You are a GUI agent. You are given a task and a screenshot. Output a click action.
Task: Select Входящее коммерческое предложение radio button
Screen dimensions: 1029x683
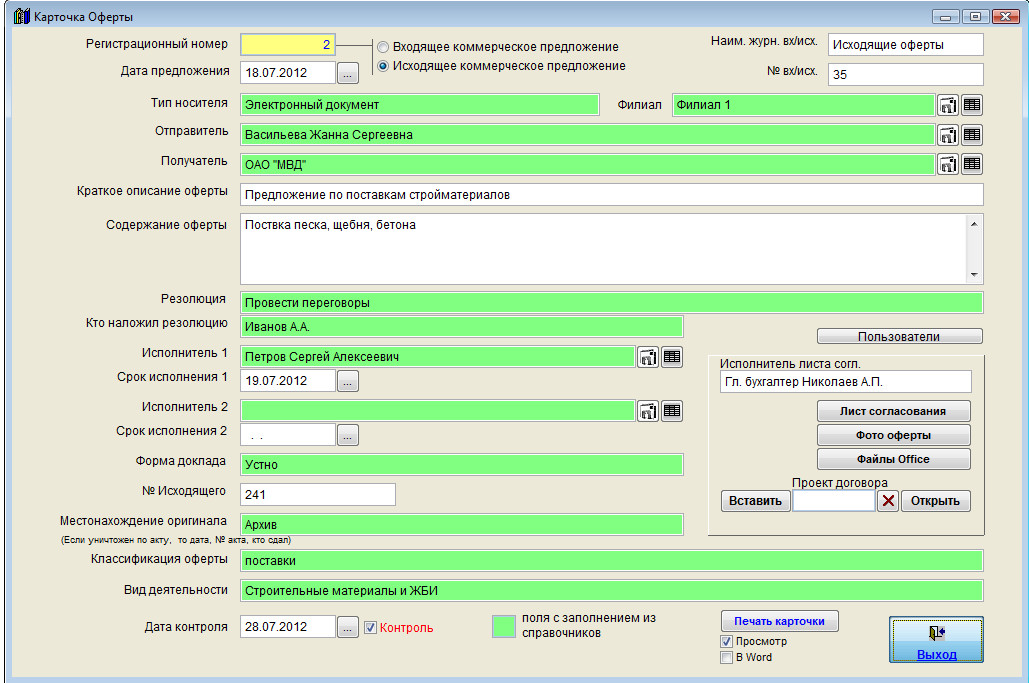383,47
